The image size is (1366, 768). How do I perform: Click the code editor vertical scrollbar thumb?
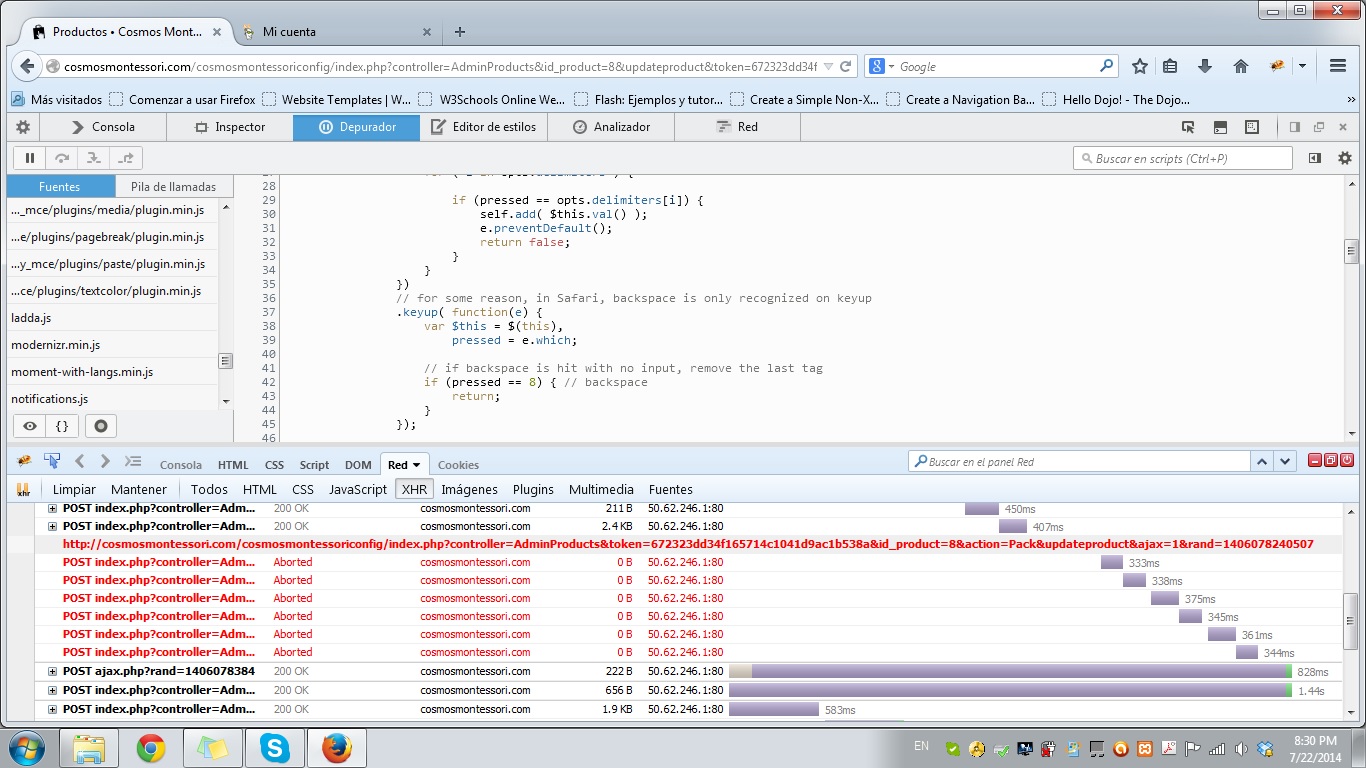[1351, 252]
